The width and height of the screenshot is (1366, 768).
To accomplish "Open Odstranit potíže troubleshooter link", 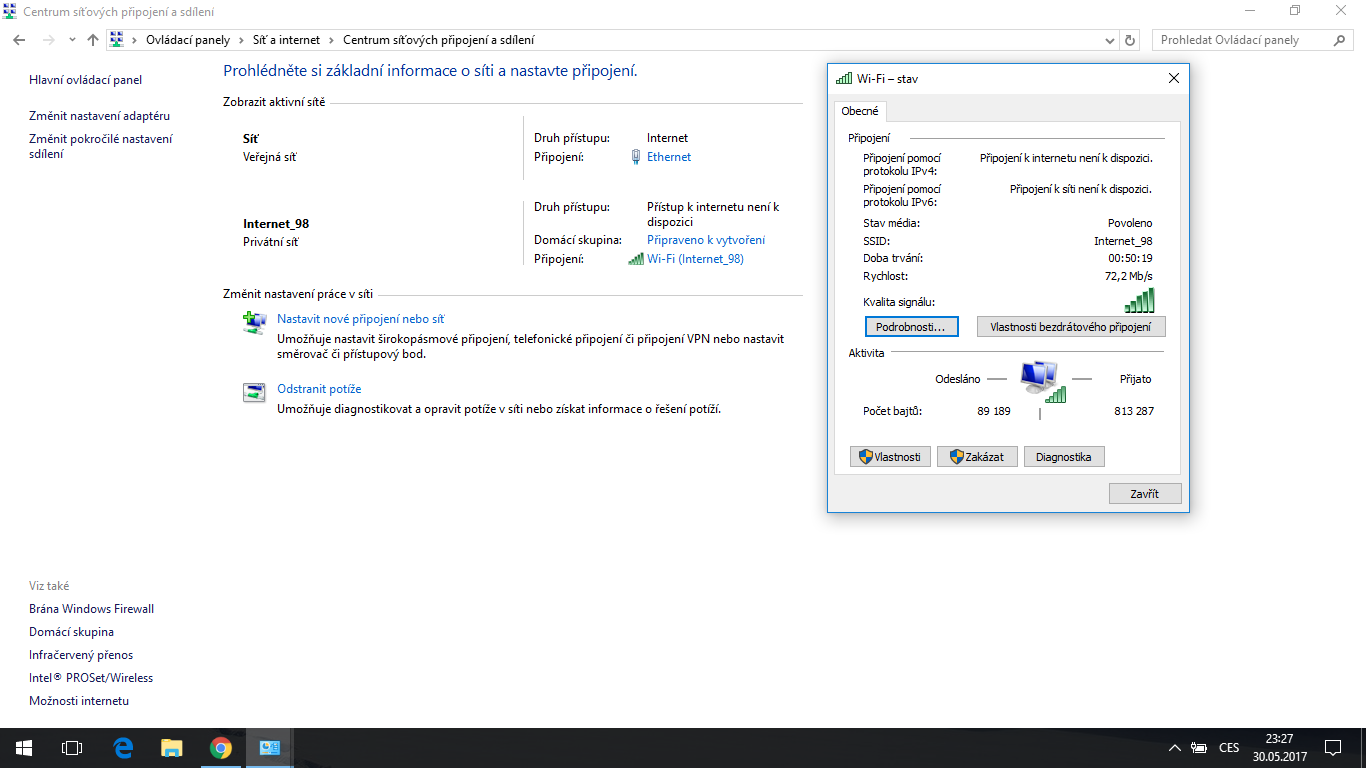I will 319,389.
